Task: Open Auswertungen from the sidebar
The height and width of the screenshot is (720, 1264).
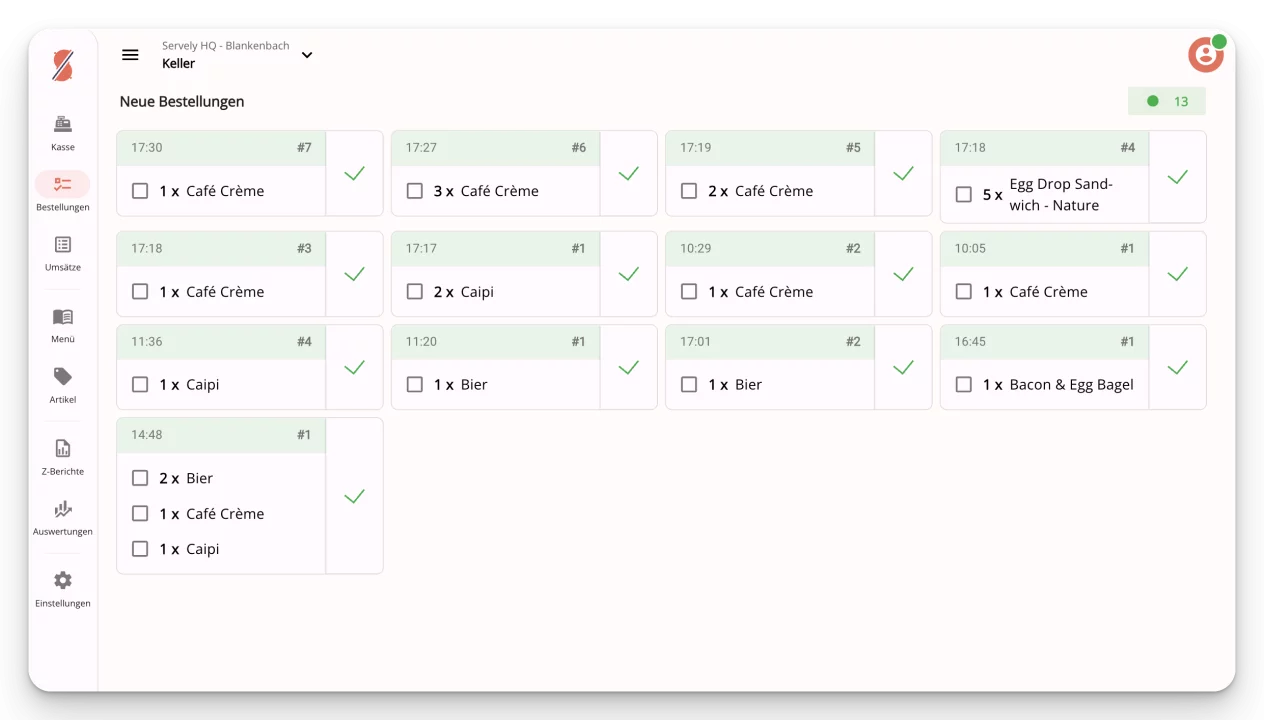Action: (62, 517)
